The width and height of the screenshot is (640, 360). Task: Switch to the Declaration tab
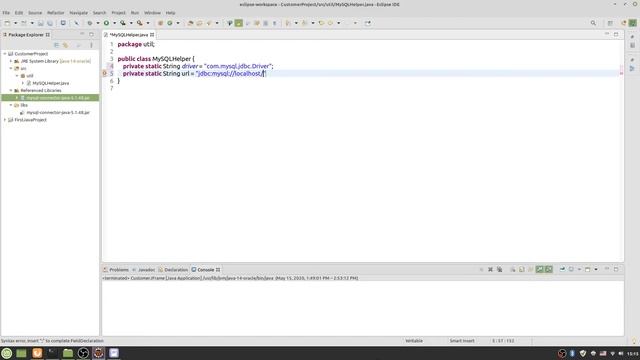(x=173, y=270)
